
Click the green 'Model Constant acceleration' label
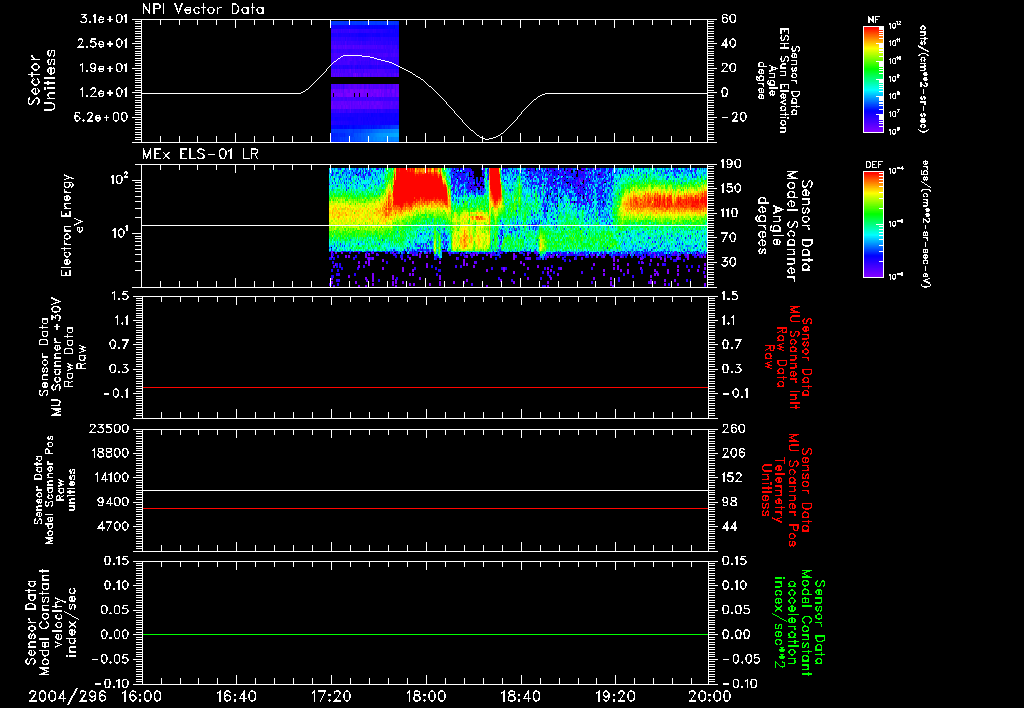pos(798,624)
